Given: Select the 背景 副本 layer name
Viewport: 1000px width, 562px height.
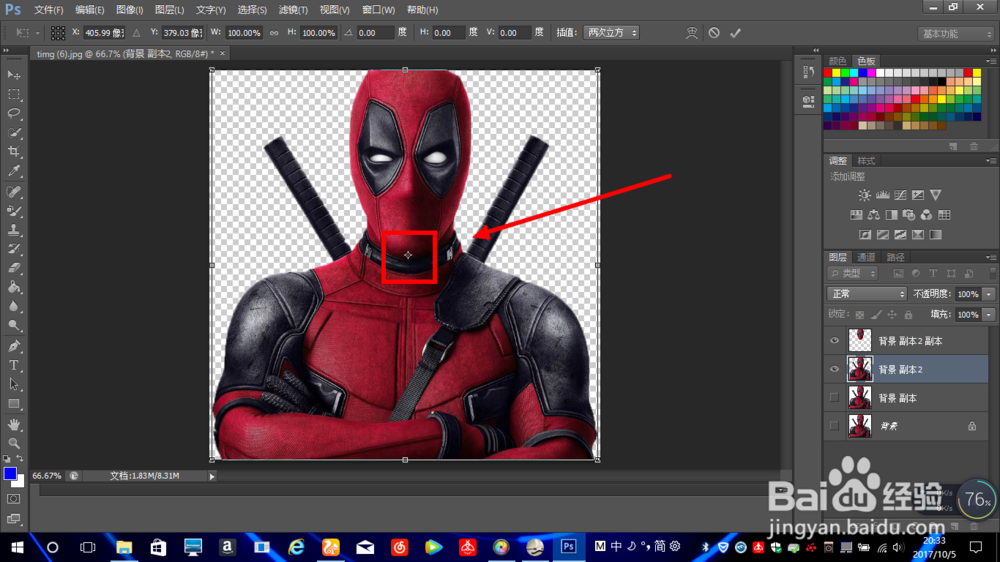Looking at the screenshot, I should [x=898, y=398].
